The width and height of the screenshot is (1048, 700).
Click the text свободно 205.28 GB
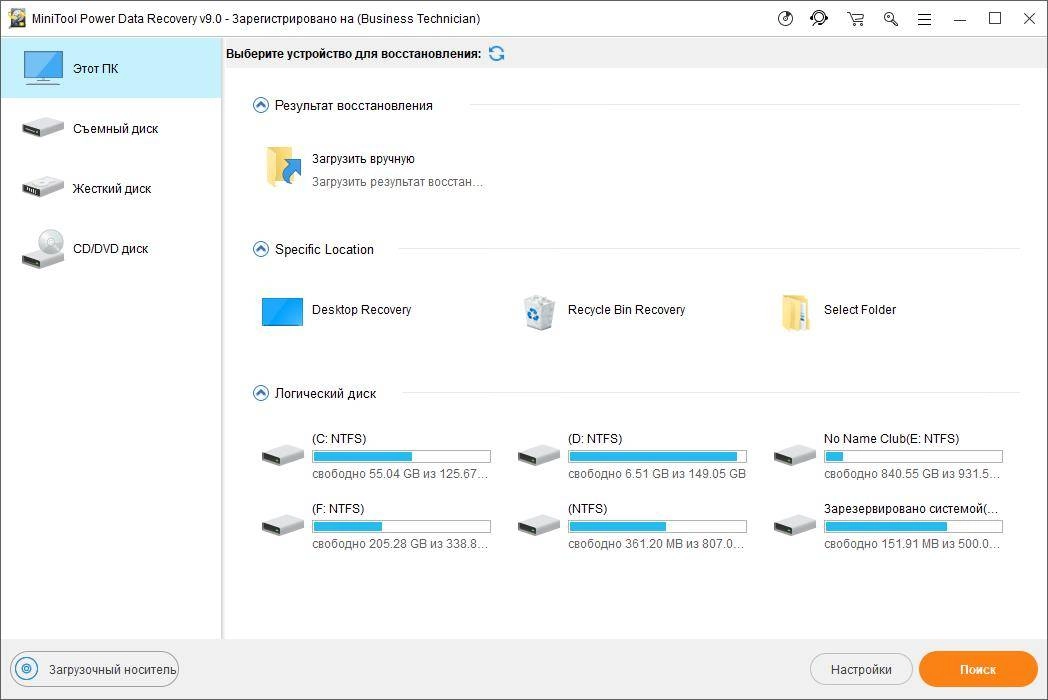tap(369, 544)
